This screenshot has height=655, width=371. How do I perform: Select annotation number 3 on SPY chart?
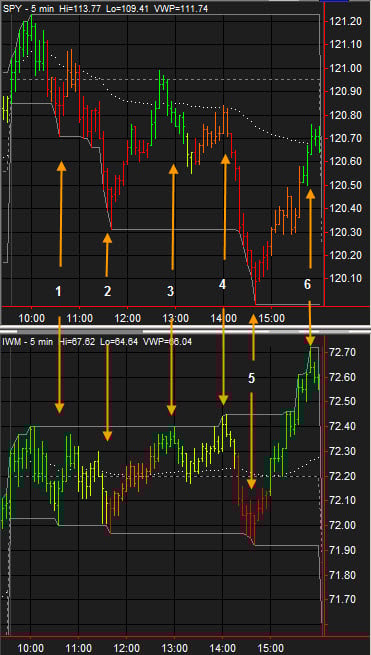pos(170,291)
